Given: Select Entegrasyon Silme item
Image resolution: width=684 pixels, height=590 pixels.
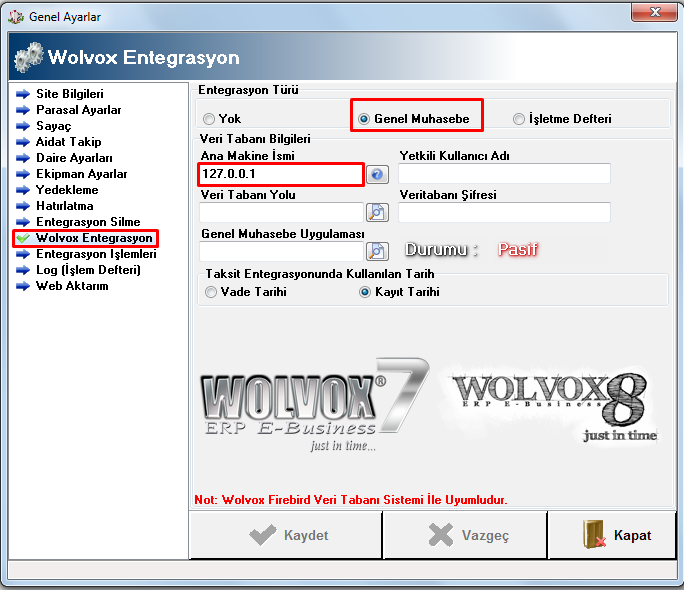Looking at the screenshot, I should click(88, 222).
